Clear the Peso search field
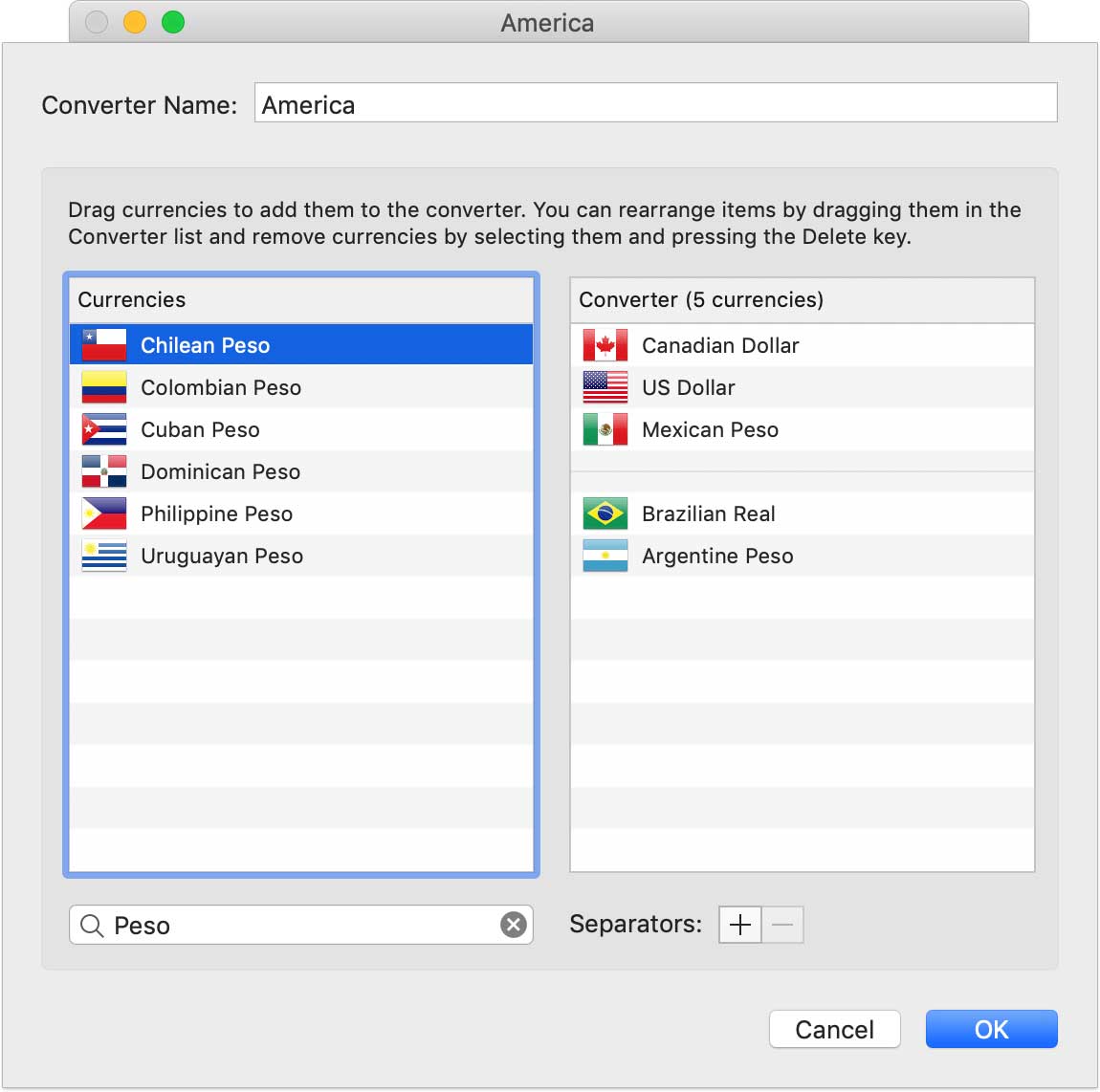The width and height of the screenshot is (1100, 1092). [514, 925]
